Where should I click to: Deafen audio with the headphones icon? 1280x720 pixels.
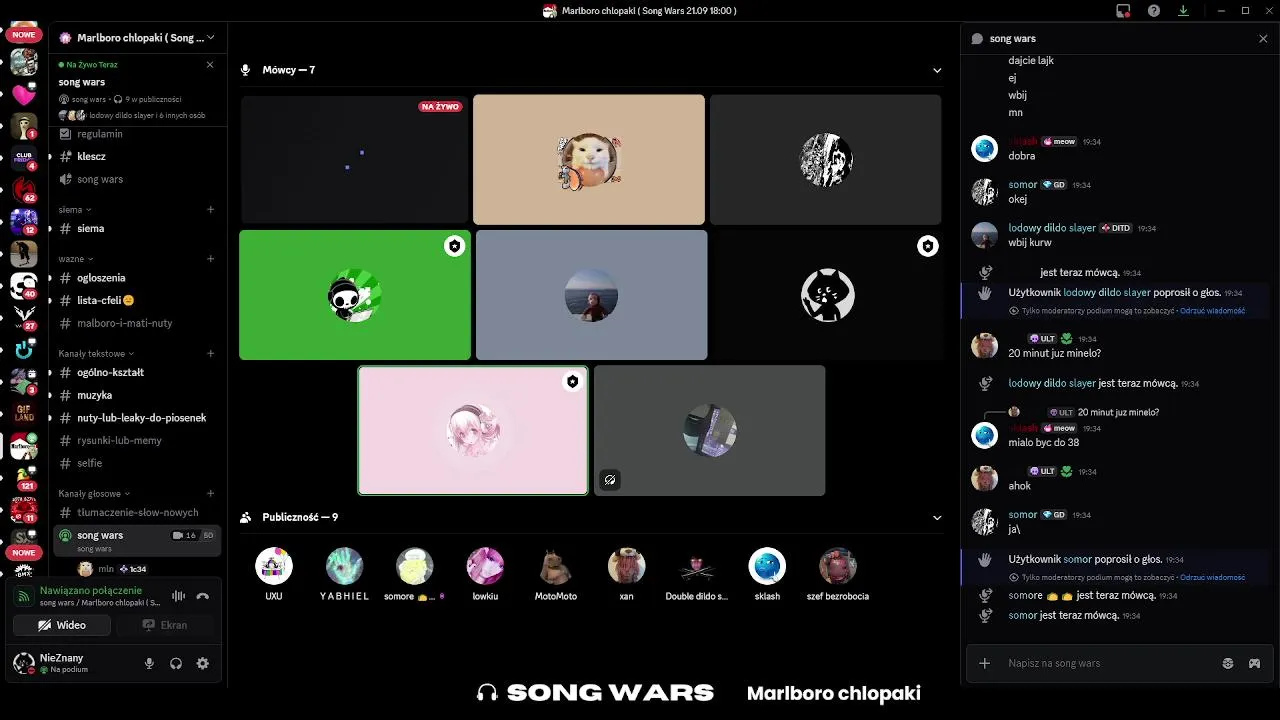(x=176, y=663)
